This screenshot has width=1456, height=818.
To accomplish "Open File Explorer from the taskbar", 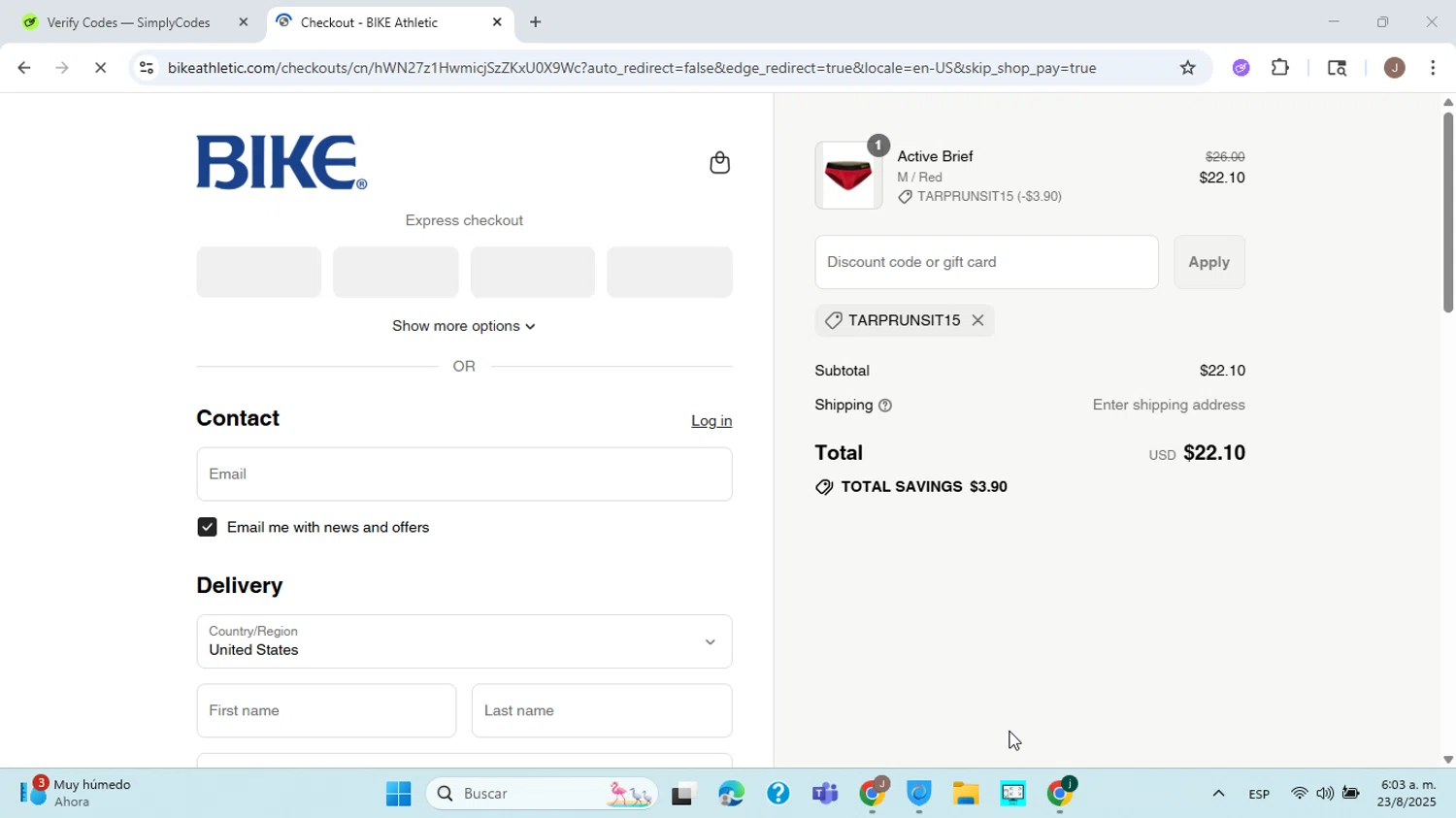I will [x=965, y=794].
